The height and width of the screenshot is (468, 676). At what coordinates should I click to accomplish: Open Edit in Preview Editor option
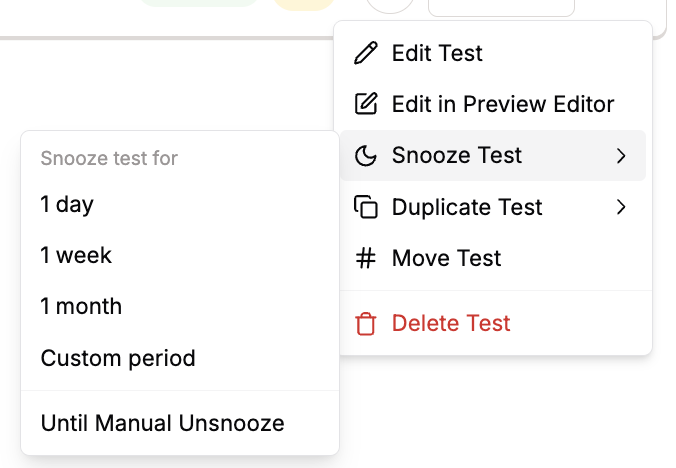[x=503, y=104]
